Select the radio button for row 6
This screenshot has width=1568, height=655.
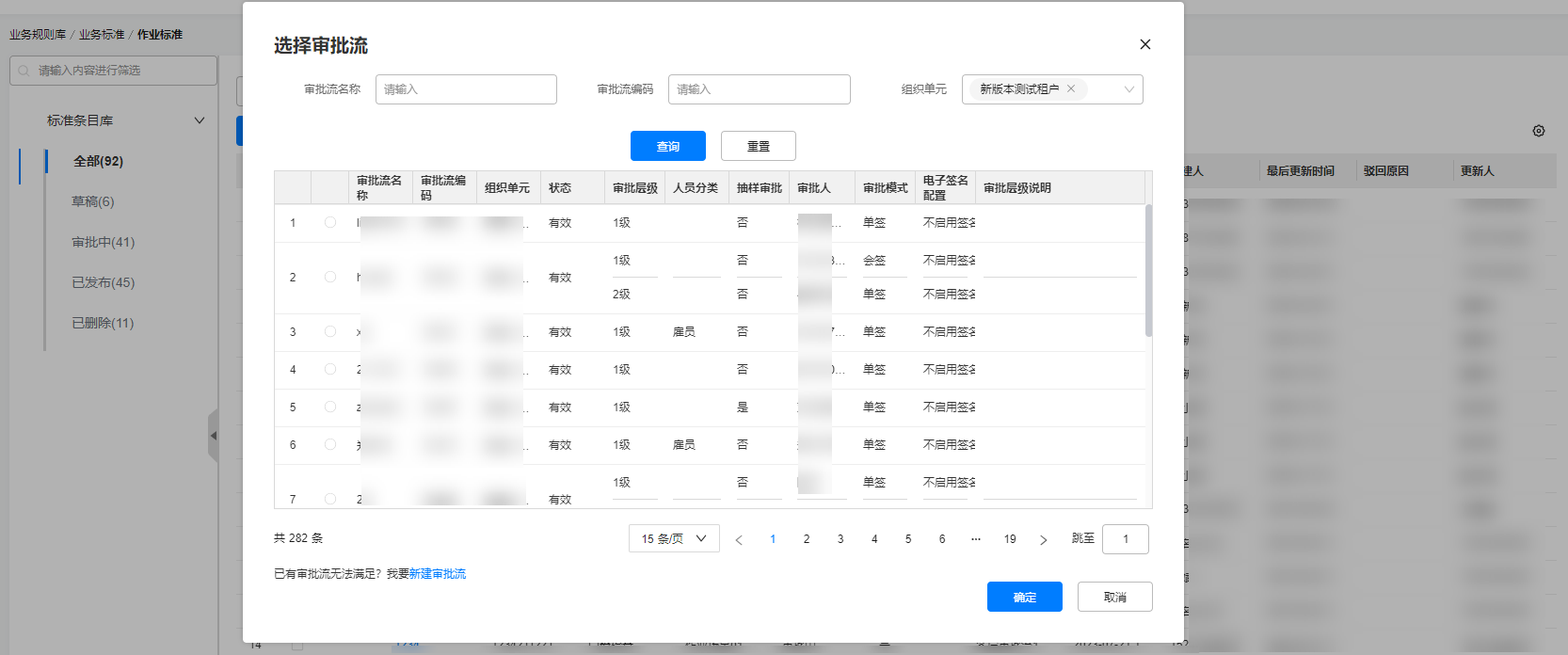(x=330, y=445)
